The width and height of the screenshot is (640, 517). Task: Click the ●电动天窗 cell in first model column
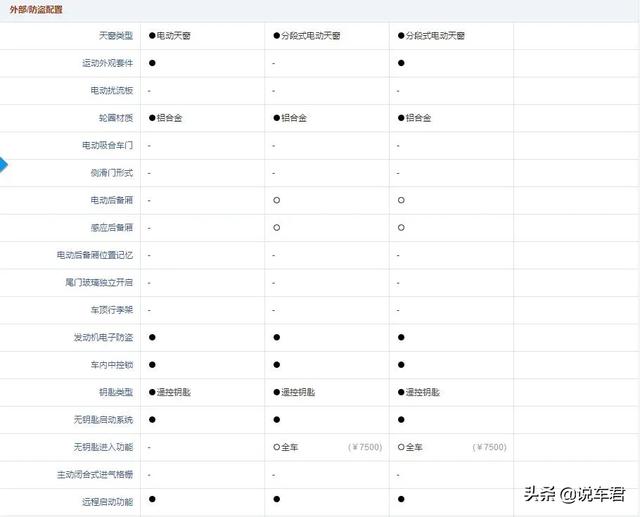click(x=170, y=36)
